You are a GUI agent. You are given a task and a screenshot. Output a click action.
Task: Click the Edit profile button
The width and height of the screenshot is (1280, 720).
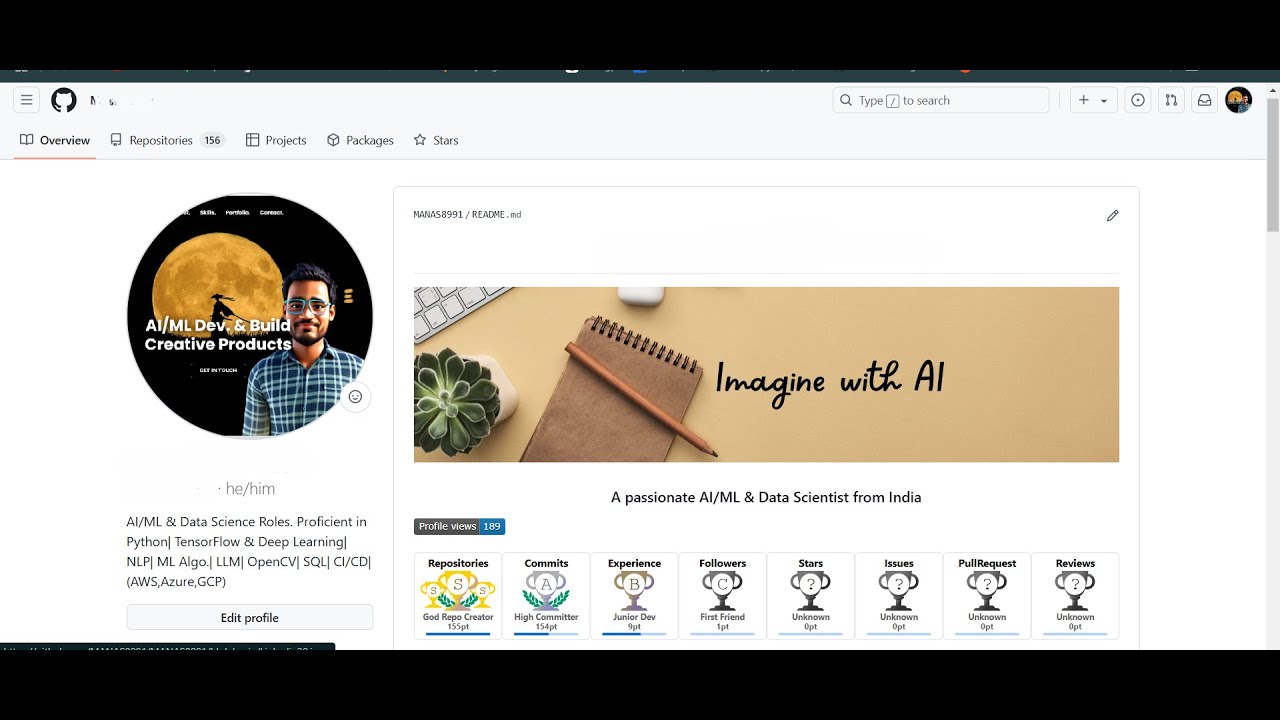250,618
